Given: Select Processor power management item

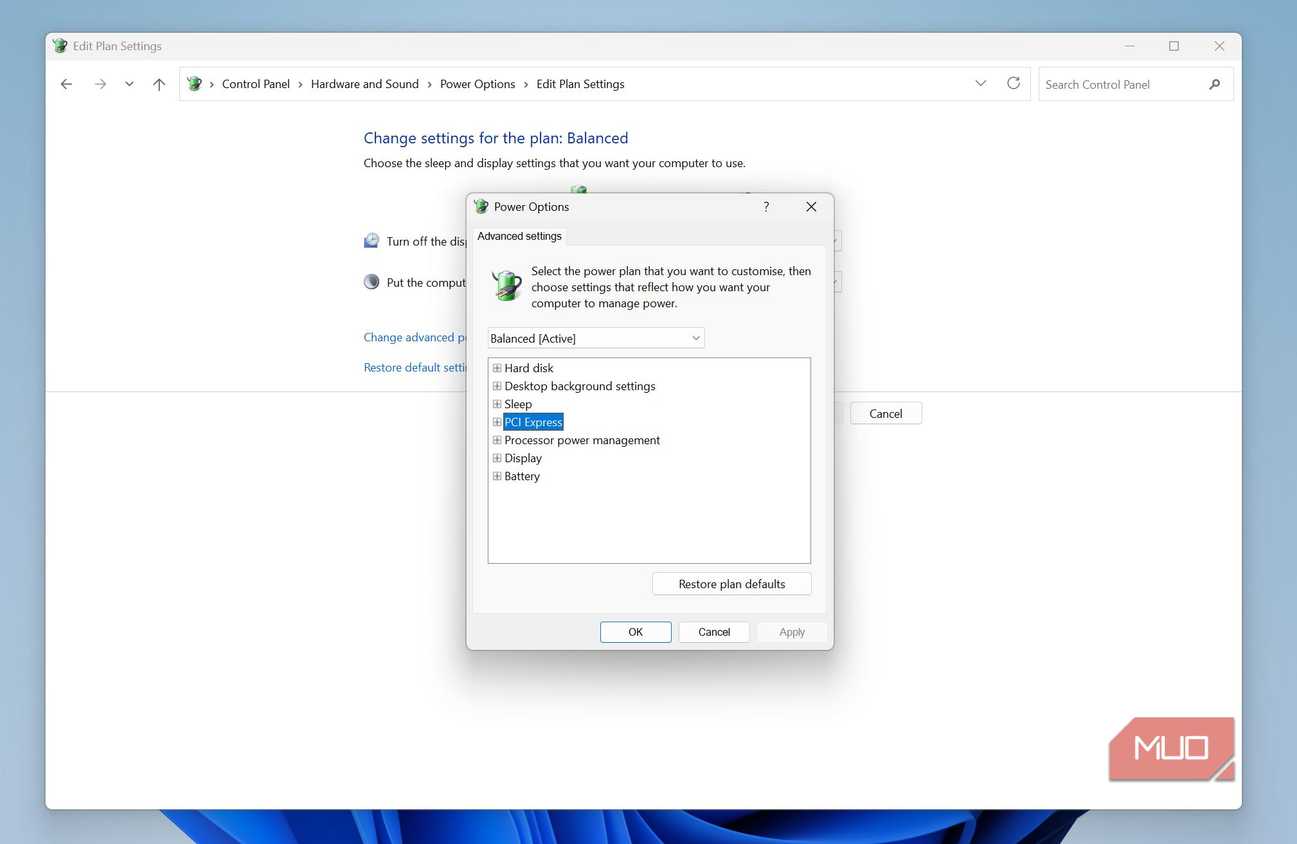Looking at the screenshot, I should [x=582, y=440].
